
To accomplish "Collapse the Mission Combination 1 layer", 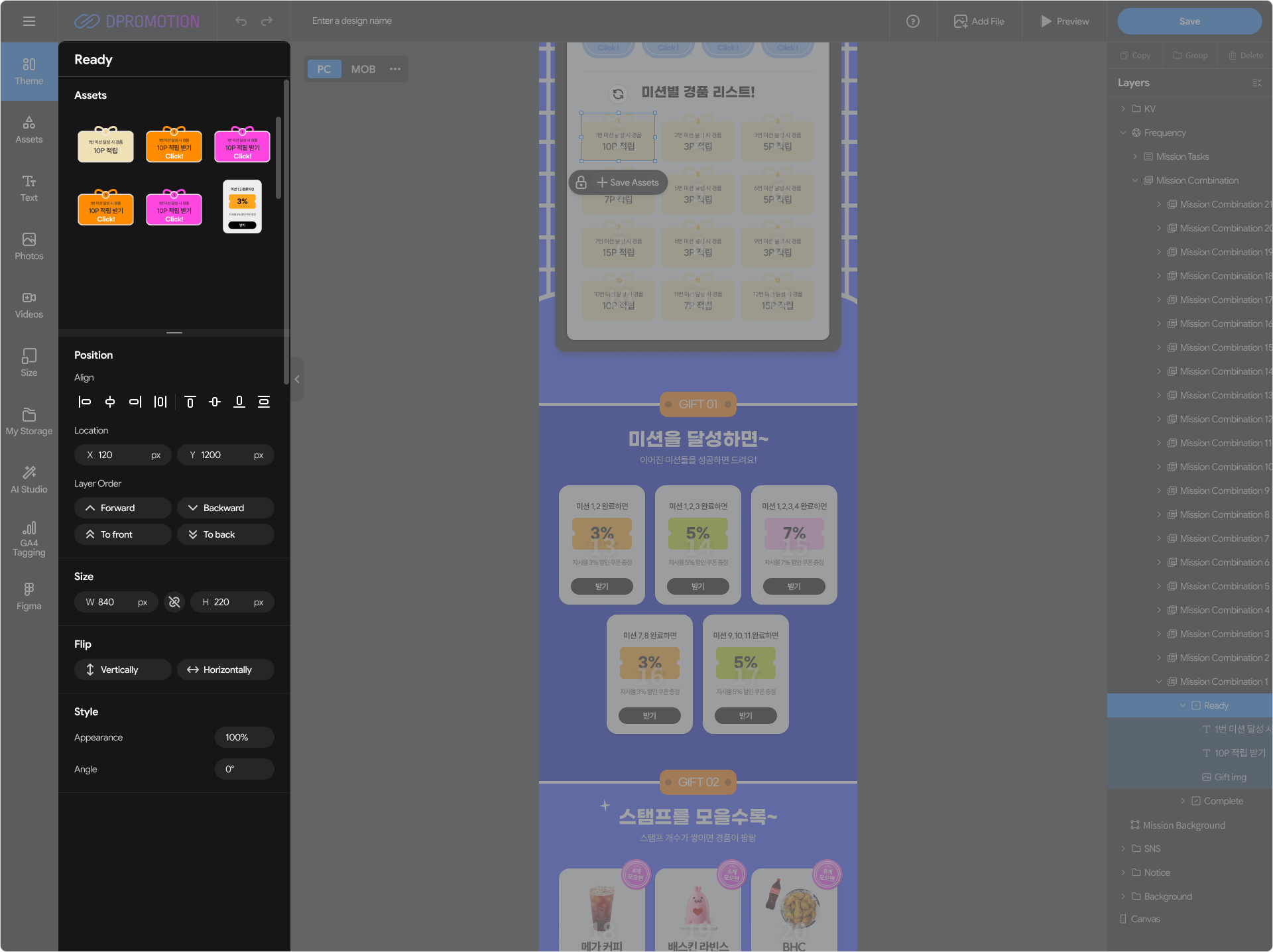I will [1159, 682].
